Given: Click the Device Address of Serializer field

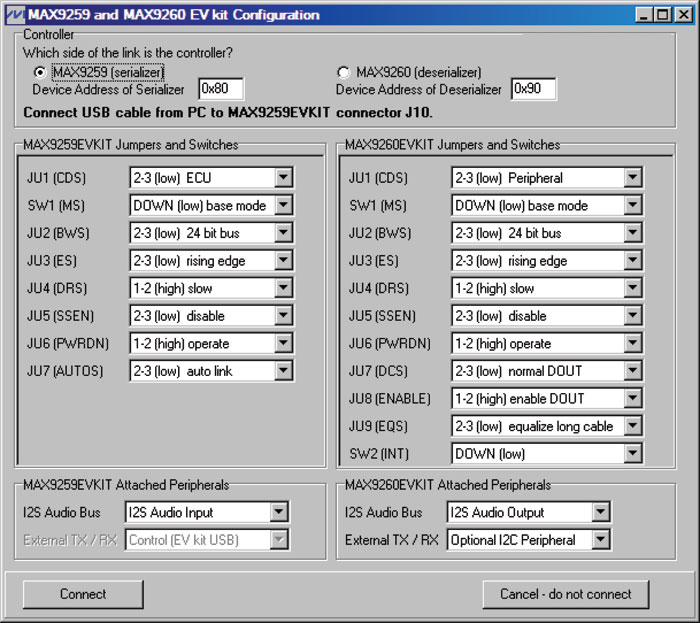Looking at the screenshot, I should tap(221, 89).
